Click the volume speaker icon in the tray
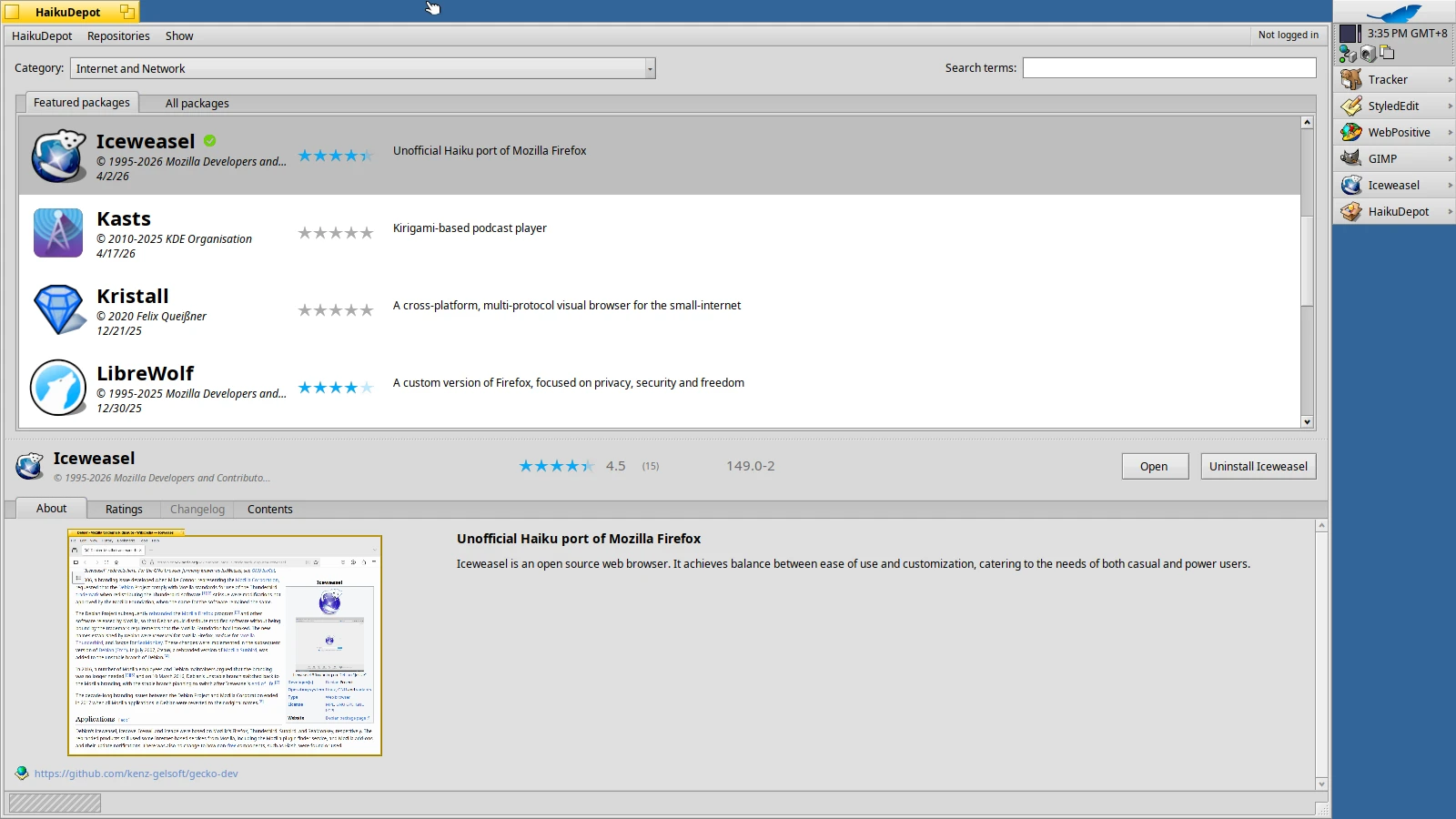The image size is (1456, 819). coord(1368,54)
